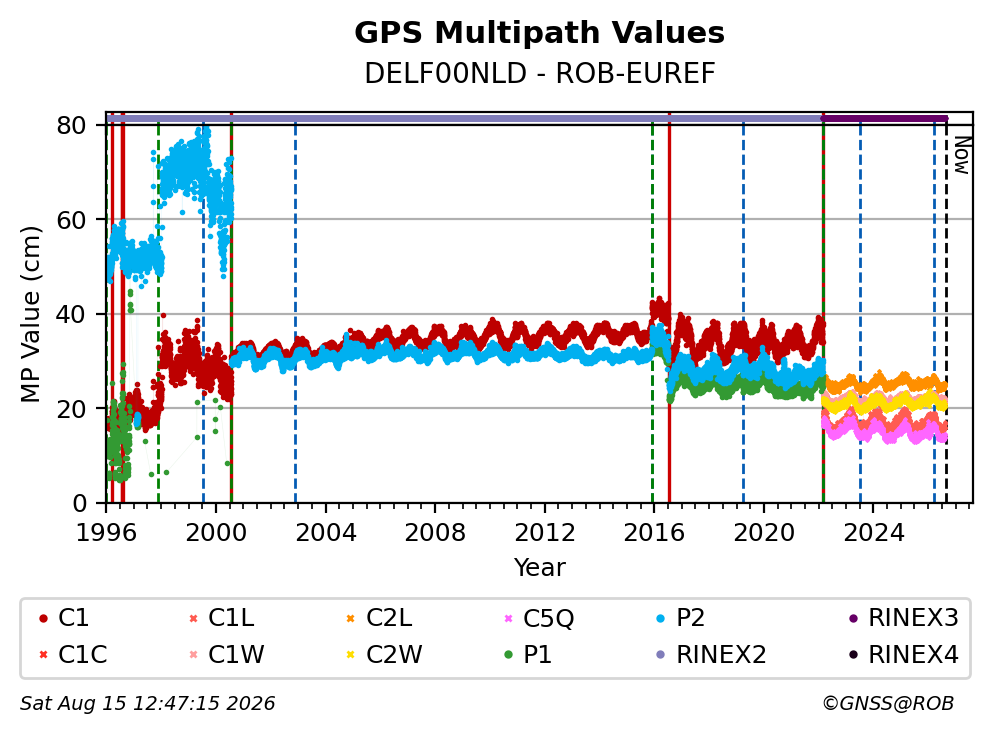Click the C1W legend entry

tap(227, 654)
